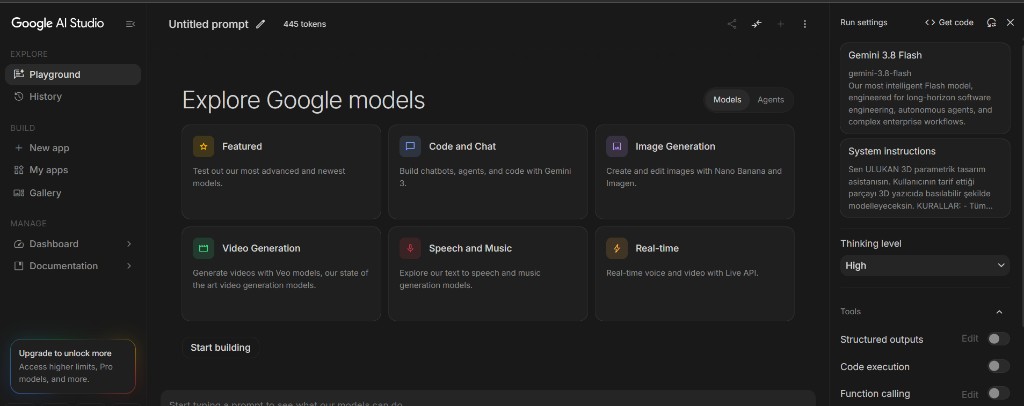Click the reset settings icon beside Get code
1024x406 pixels.
click(991, 22)
